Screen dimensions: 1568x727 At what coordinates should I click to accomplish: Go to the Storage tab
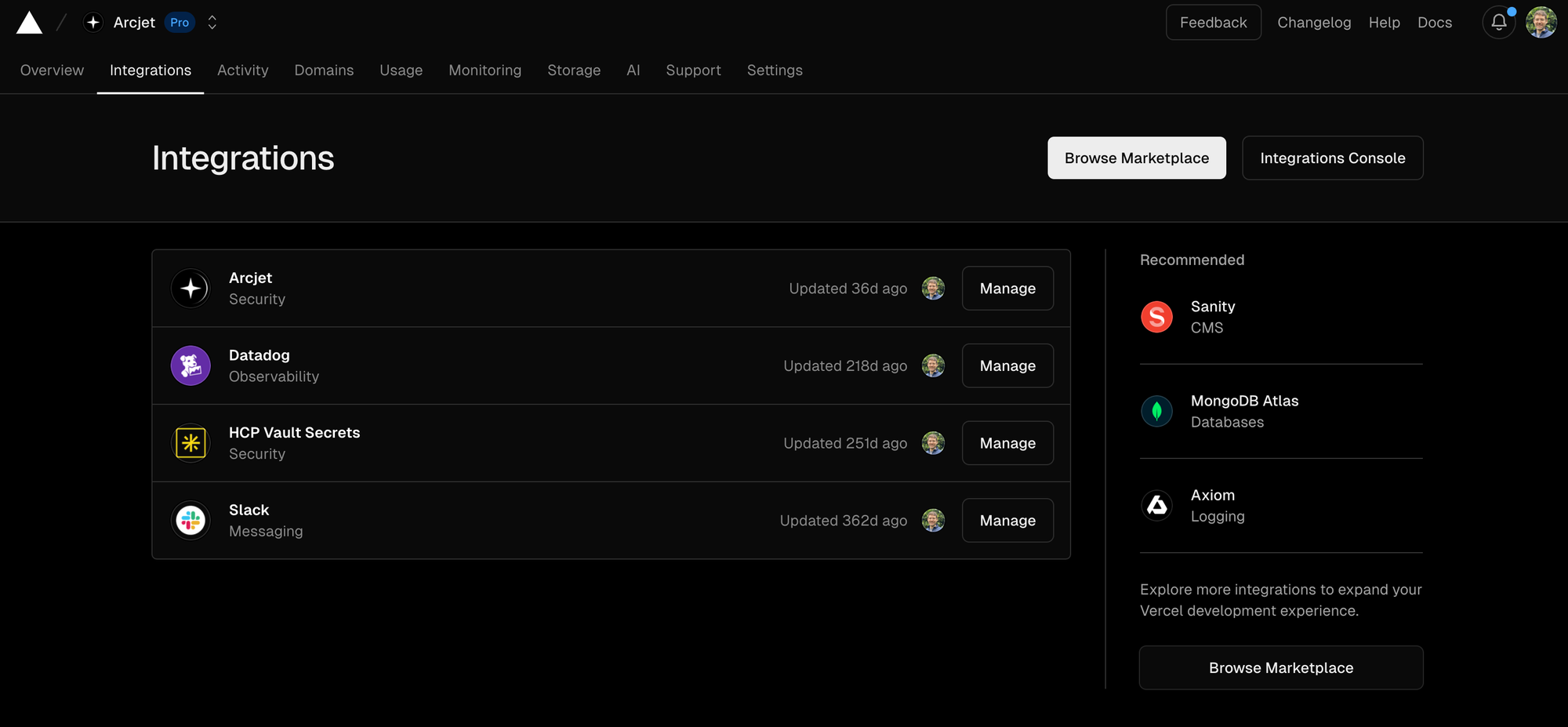click(574, 71)
